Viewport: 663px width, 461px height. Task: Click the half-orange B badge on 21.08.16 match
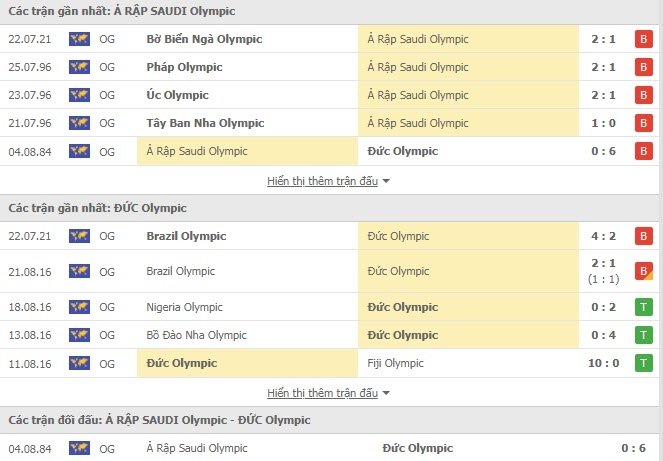click(644, 271)
